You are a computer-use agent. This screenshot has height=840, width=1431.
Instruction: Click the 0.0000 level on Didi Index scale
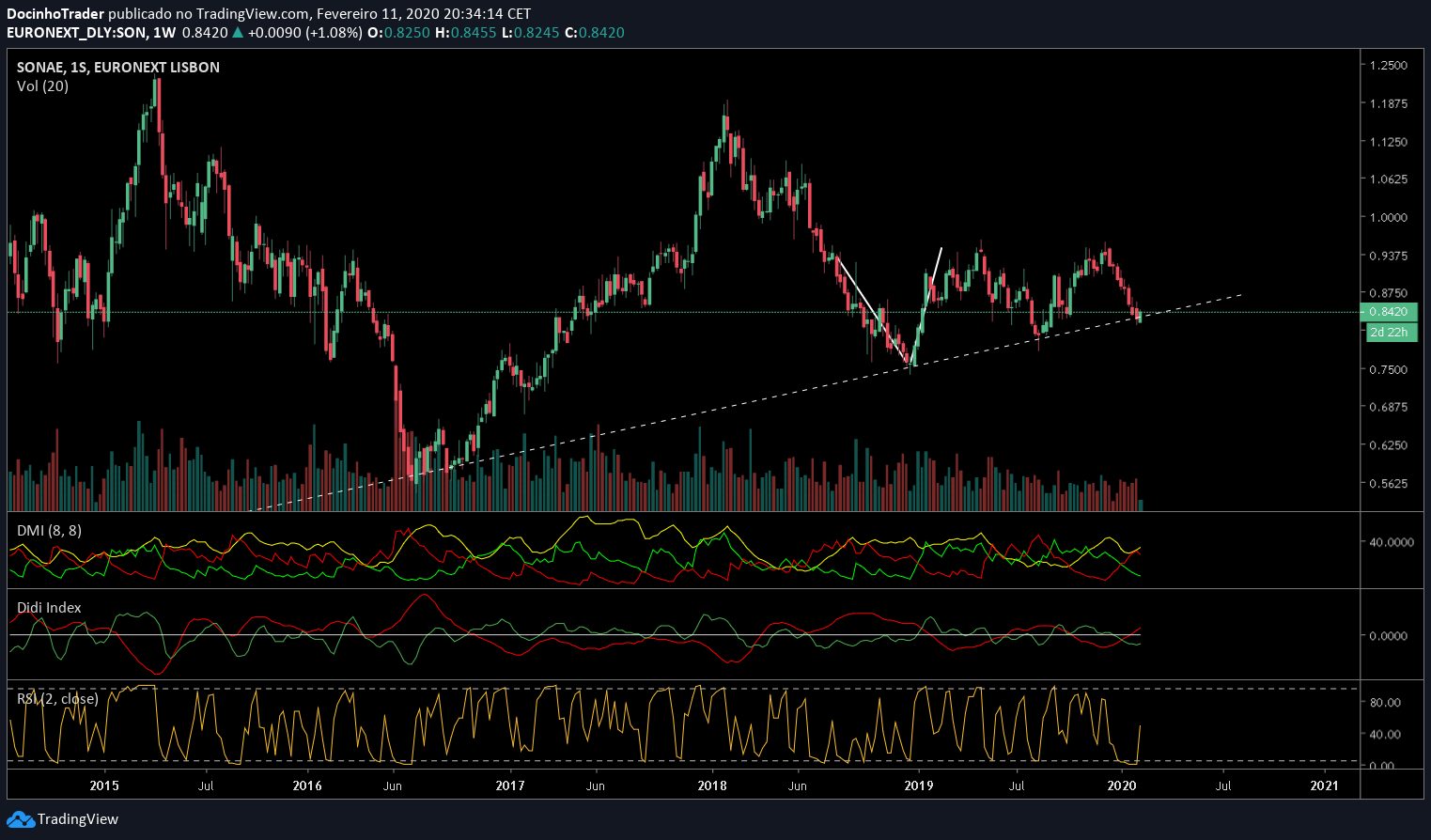point(1388,636)
